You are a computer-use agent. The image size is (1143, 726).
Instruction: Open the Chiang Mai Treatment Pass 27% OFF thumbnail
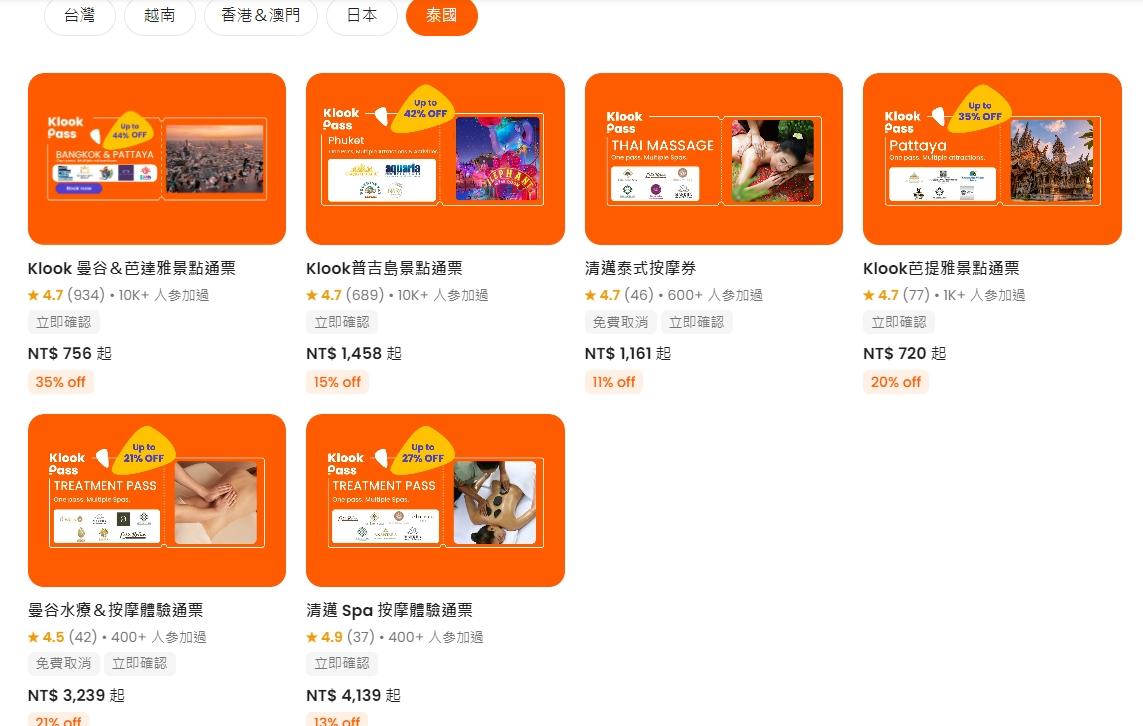tap(435, 500)
